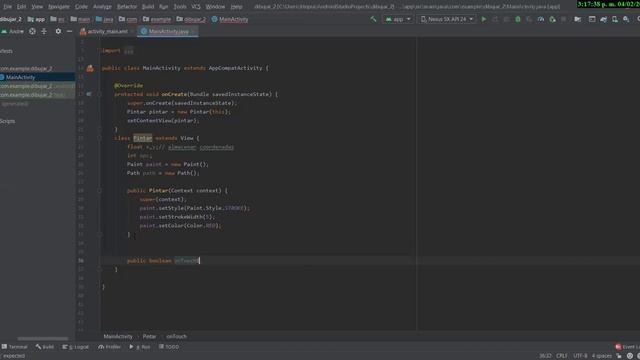This screenshot has height=360, width=640.
Task: Collapse the Pintar constructor fold marker
Action: click(99, 191)
